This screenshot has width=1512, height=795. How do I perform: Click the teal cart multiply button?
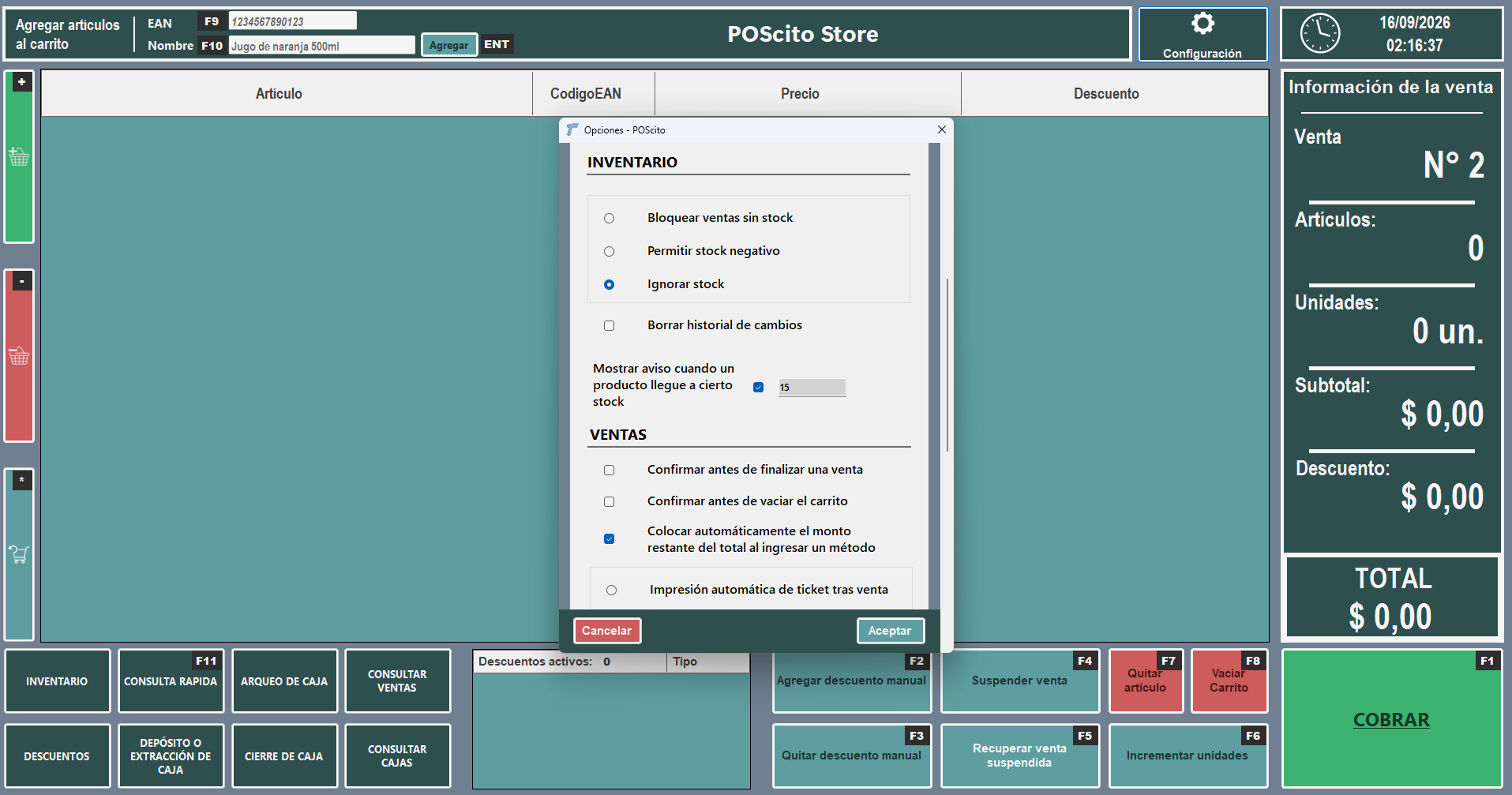(19, 554)
